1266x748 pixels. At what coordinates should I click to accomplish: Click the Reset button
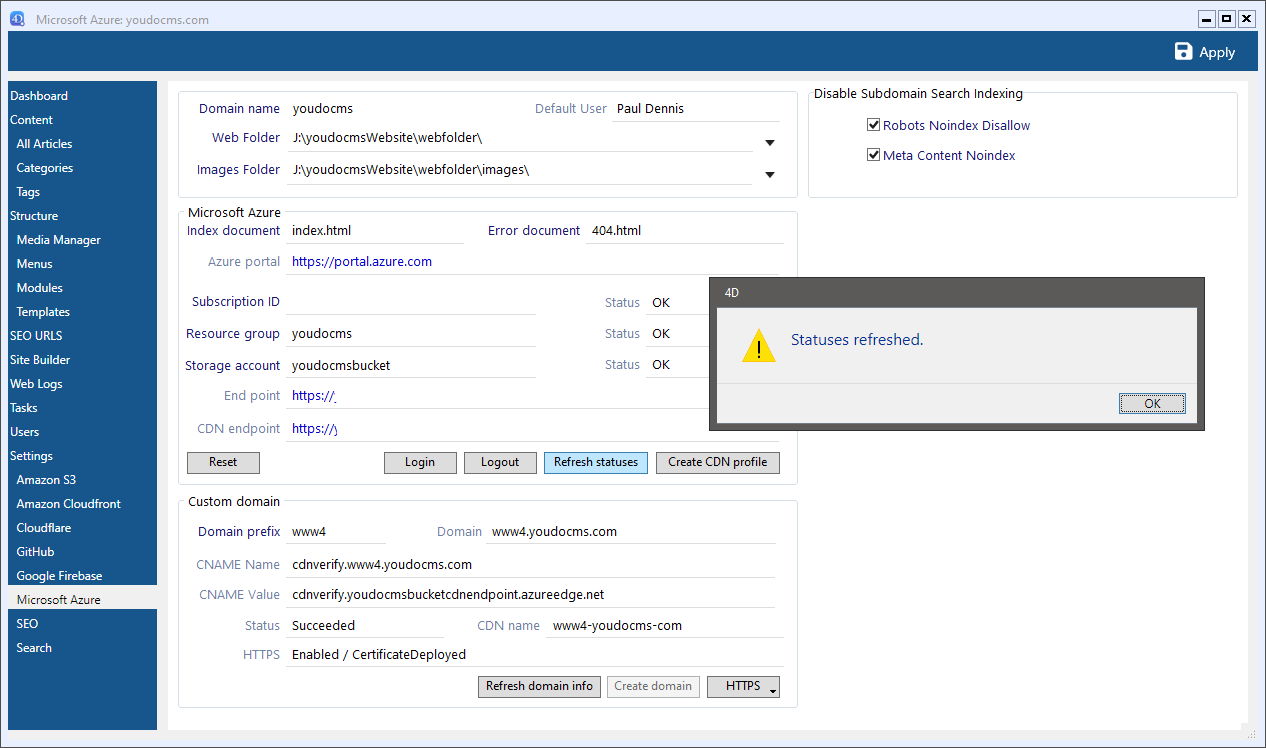click(x=223, y=463)
